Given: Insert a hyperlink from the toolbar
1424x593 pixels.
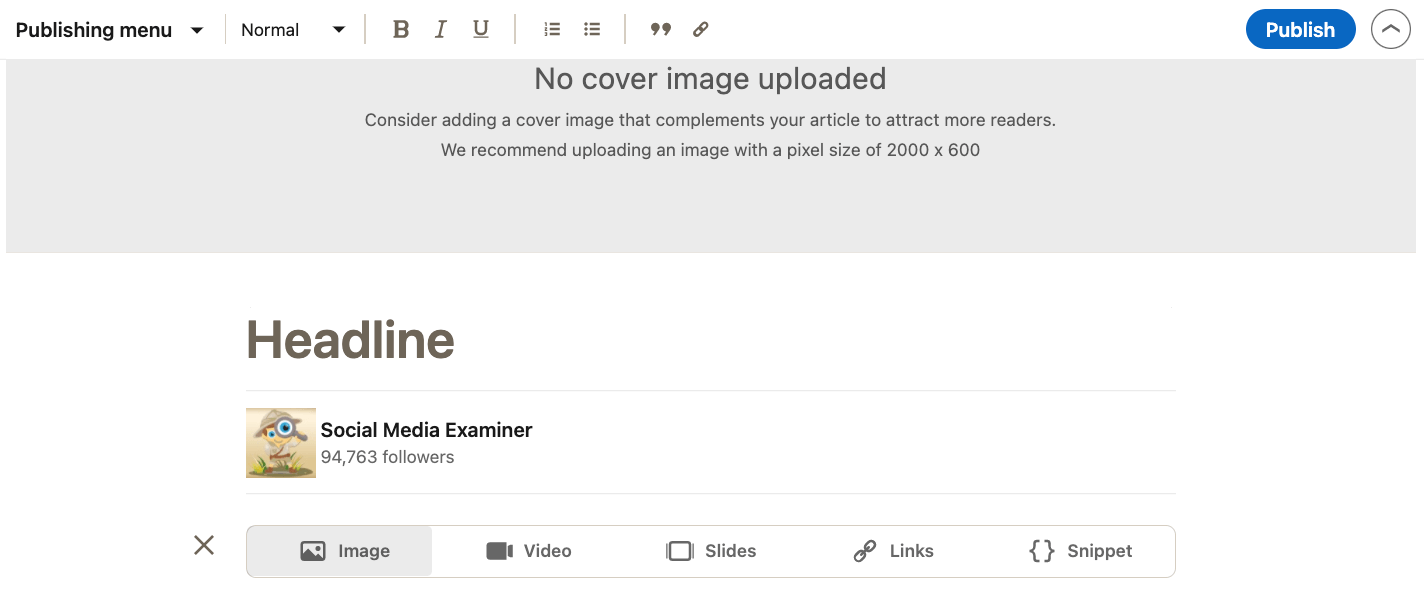Looking at the screenshot, I should pyautogui.click(x=701, y=30).
